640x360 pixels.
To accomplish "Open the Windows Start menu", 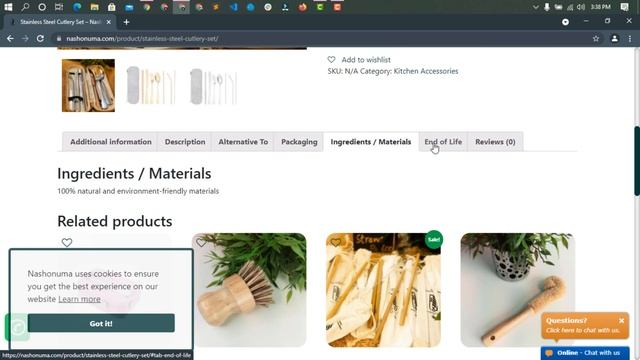I will click(8, 7).
